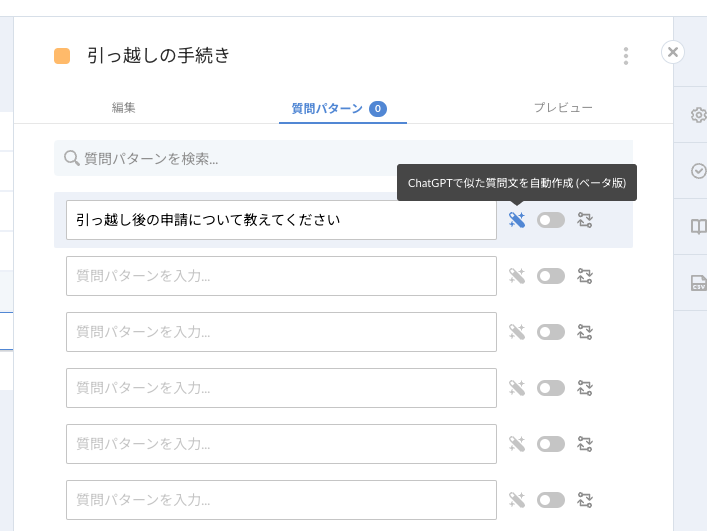Toggle the switch in the third pattern row

pyautogui.click(x=551, y=332)
